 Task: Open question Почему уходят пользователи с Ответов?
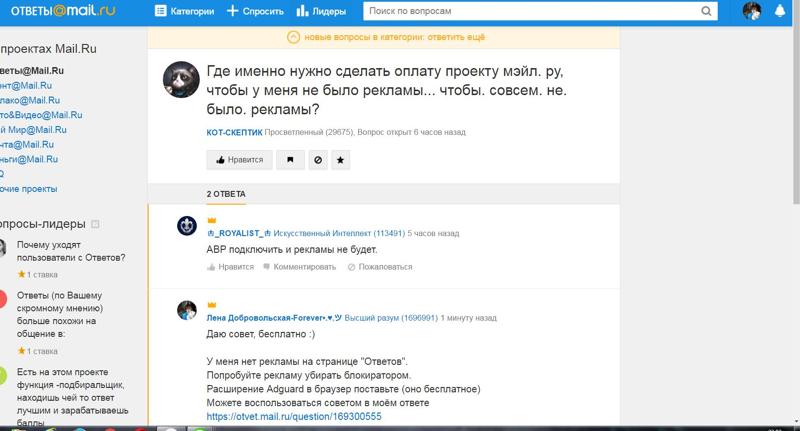pos(71,251)
